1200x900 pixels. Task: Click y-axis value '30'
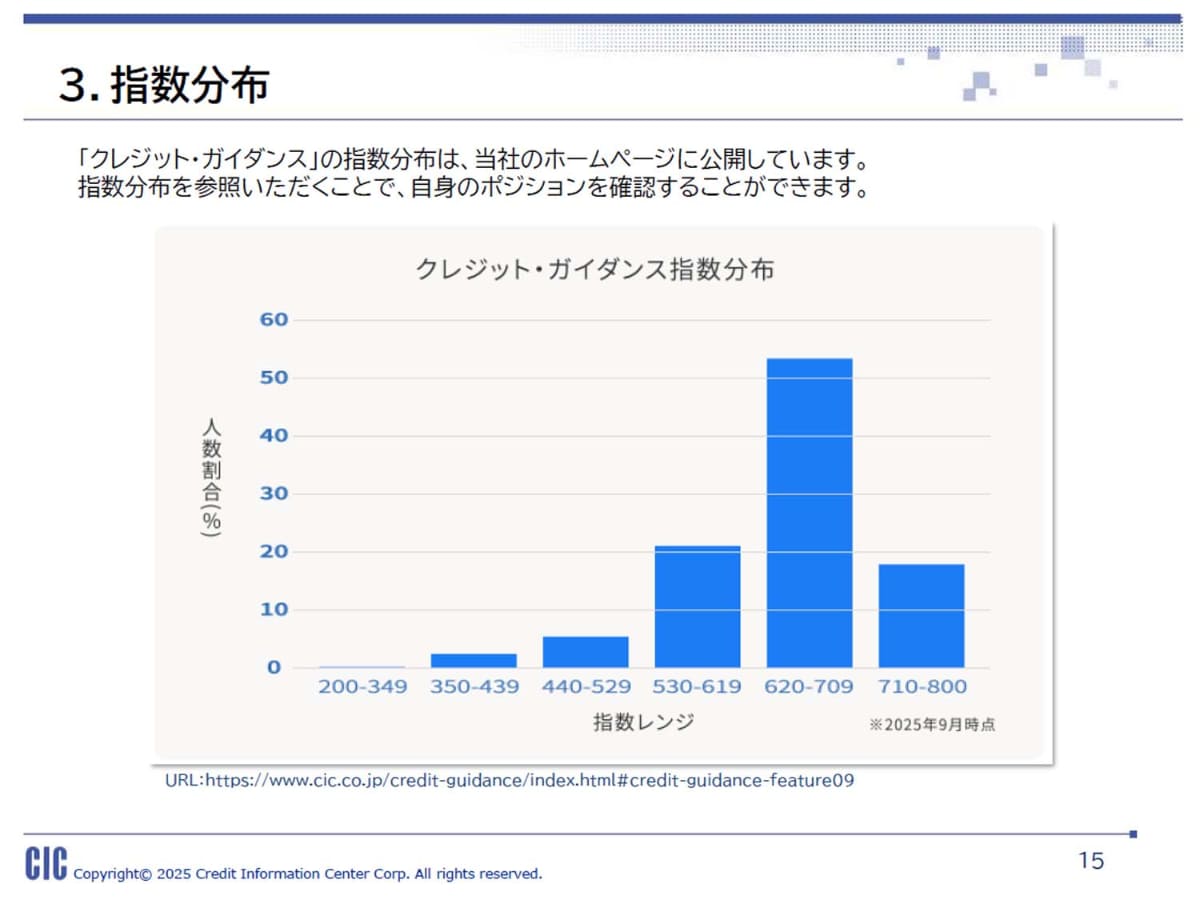coord(274,494)
